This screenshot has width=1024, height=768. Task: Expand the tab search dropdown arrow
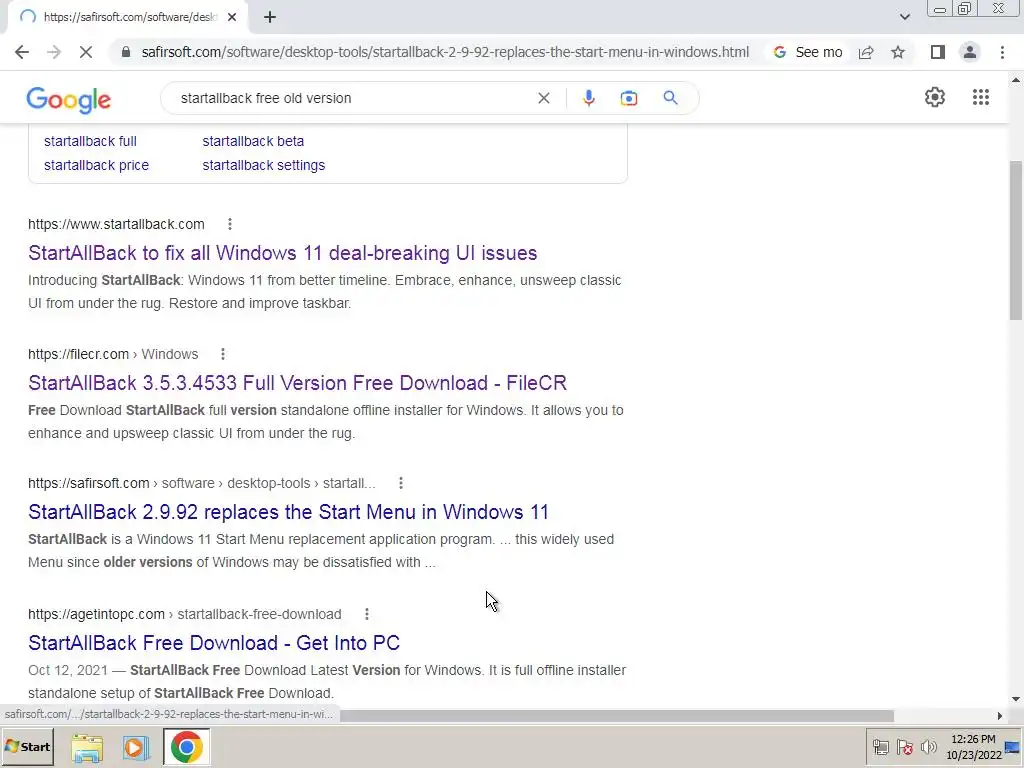click(904, 17)
